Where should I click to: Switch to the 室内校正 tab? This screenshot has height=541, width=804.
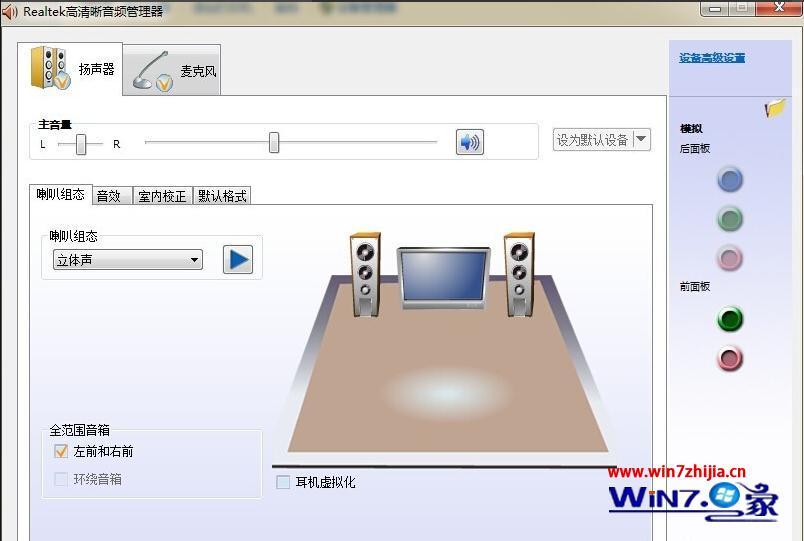point(163,195)
